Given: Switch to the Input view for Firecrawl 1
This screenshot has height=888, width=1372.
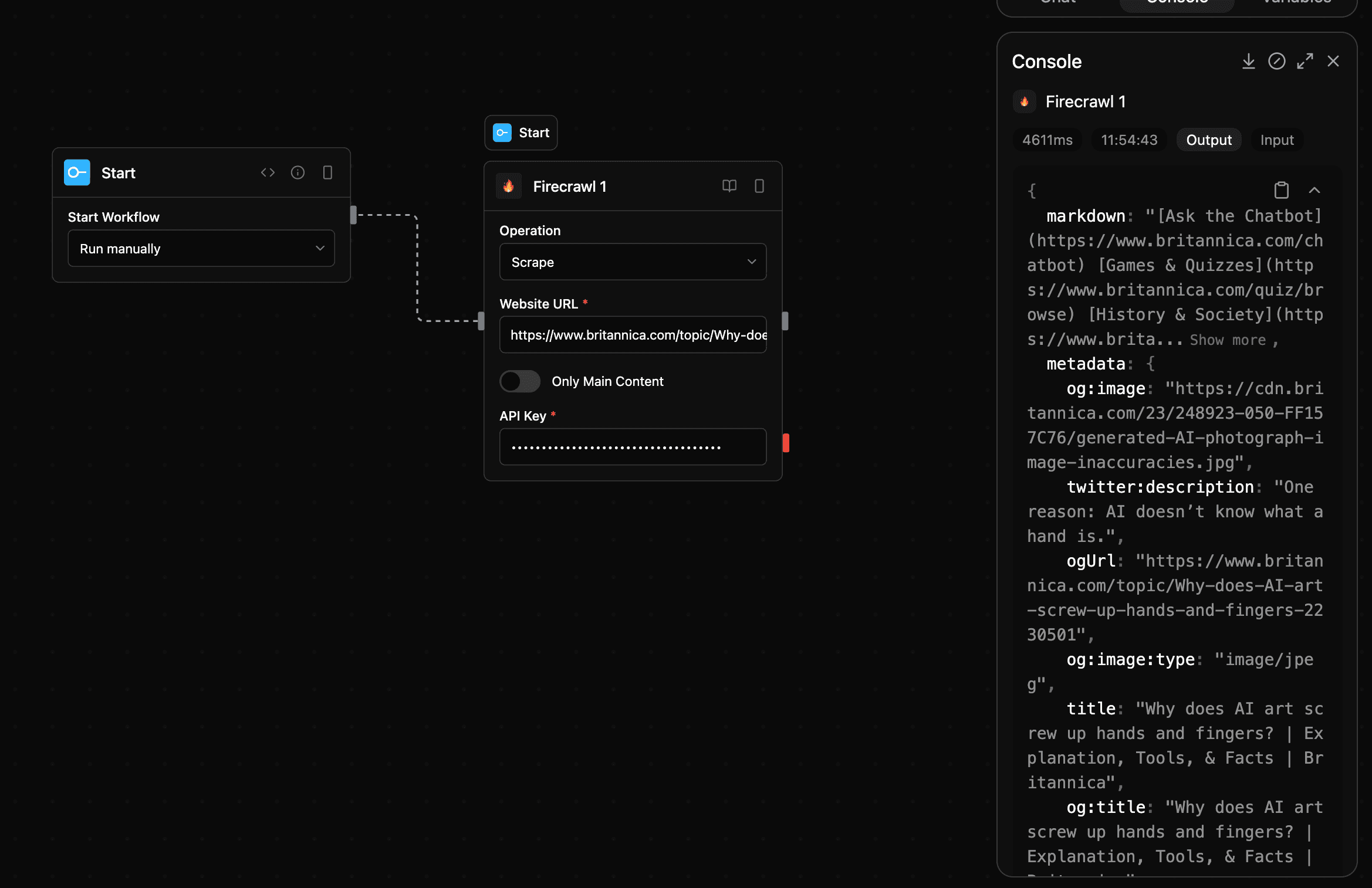Looking at the screenshot, I should 1277,140.
